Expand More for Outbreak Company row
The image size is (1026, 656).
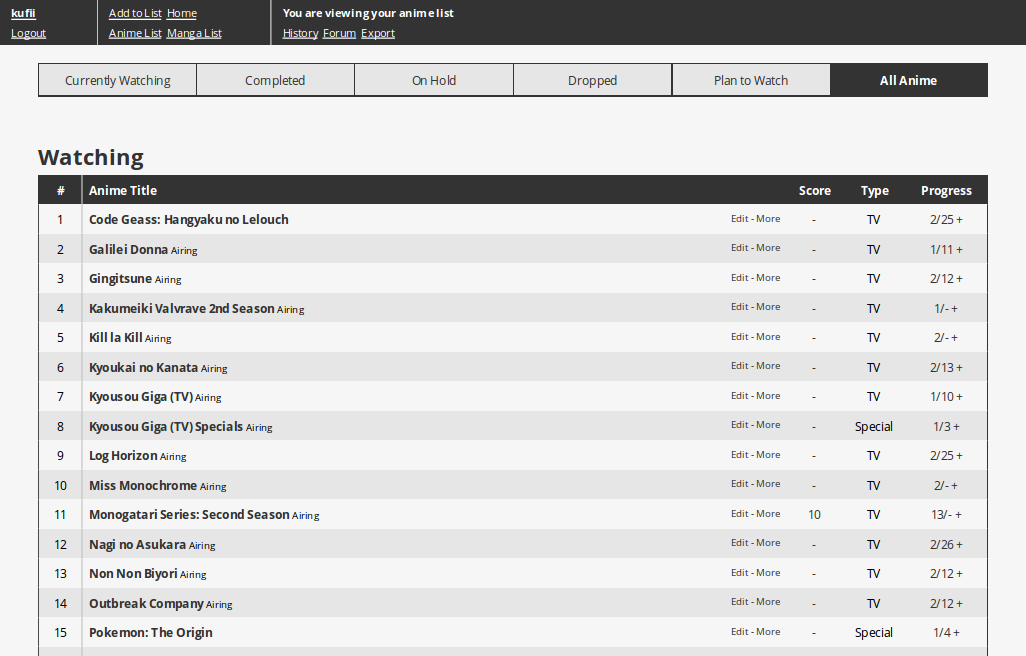(x=768, y=602)
